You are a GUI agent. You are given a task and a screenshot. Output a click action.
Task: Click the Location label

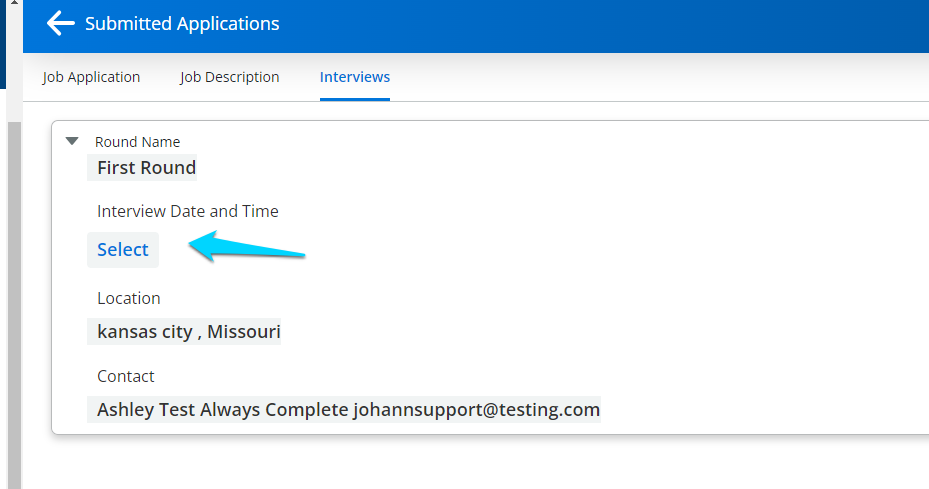(x=128, y=298)
